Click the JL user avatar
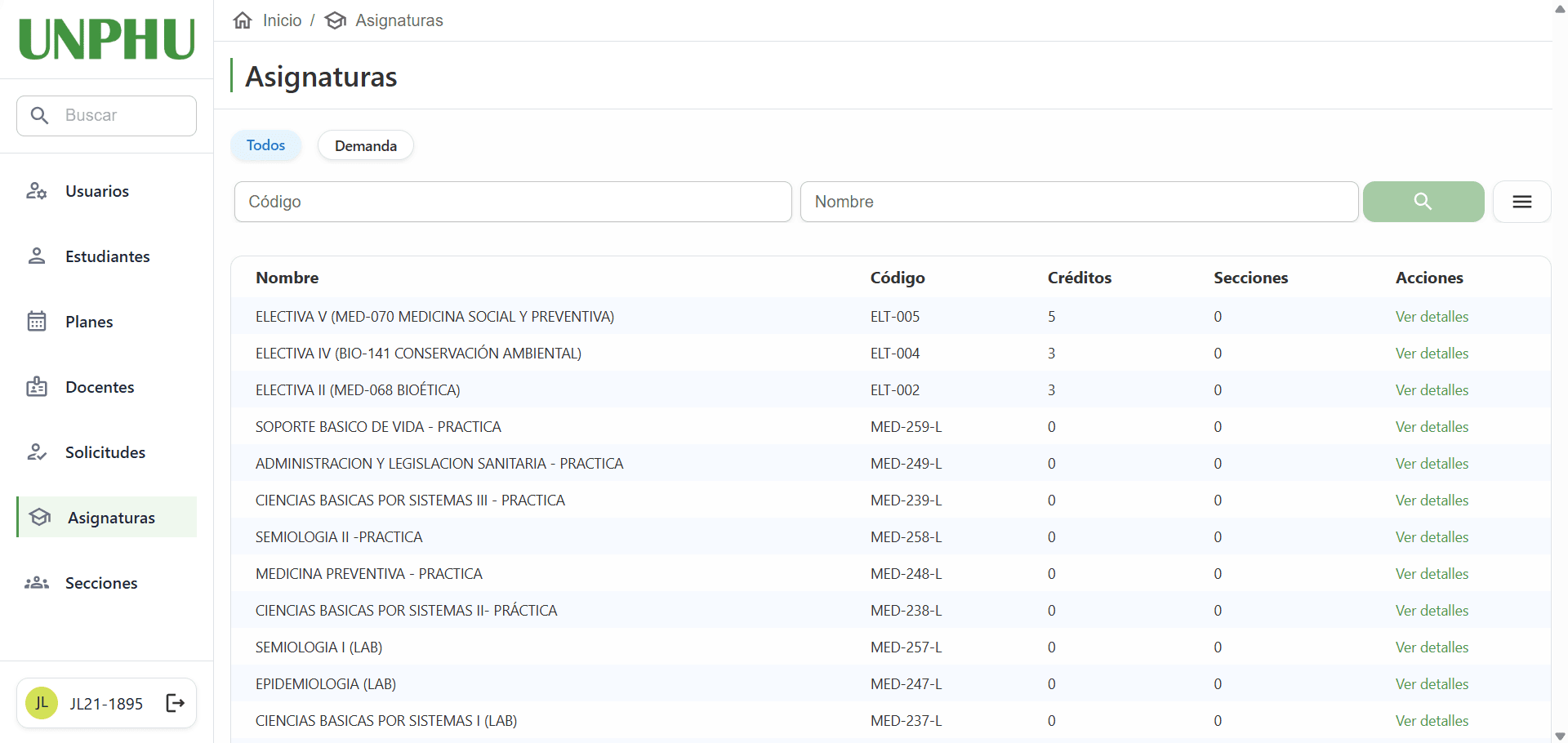The height and width of the screenshot is (743, 1568). [42, 703]
